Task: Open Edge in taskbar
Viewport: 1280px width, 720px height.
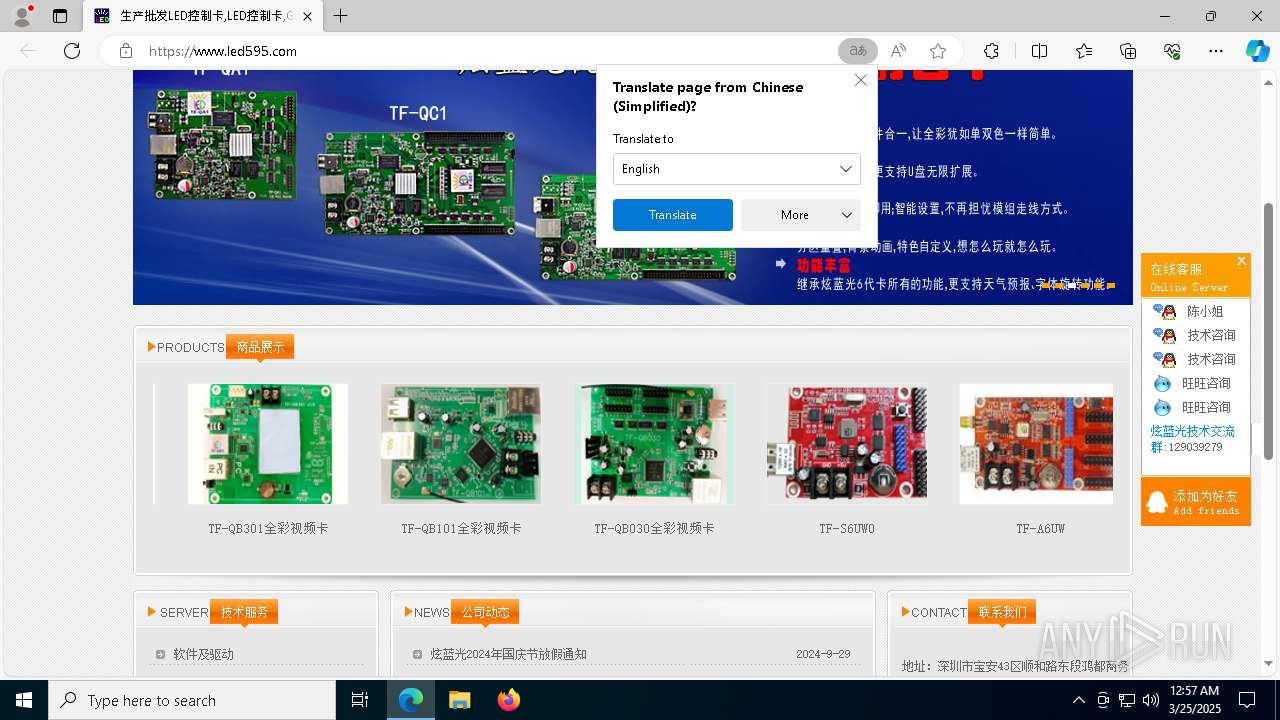Action: (x=411, y=700)
